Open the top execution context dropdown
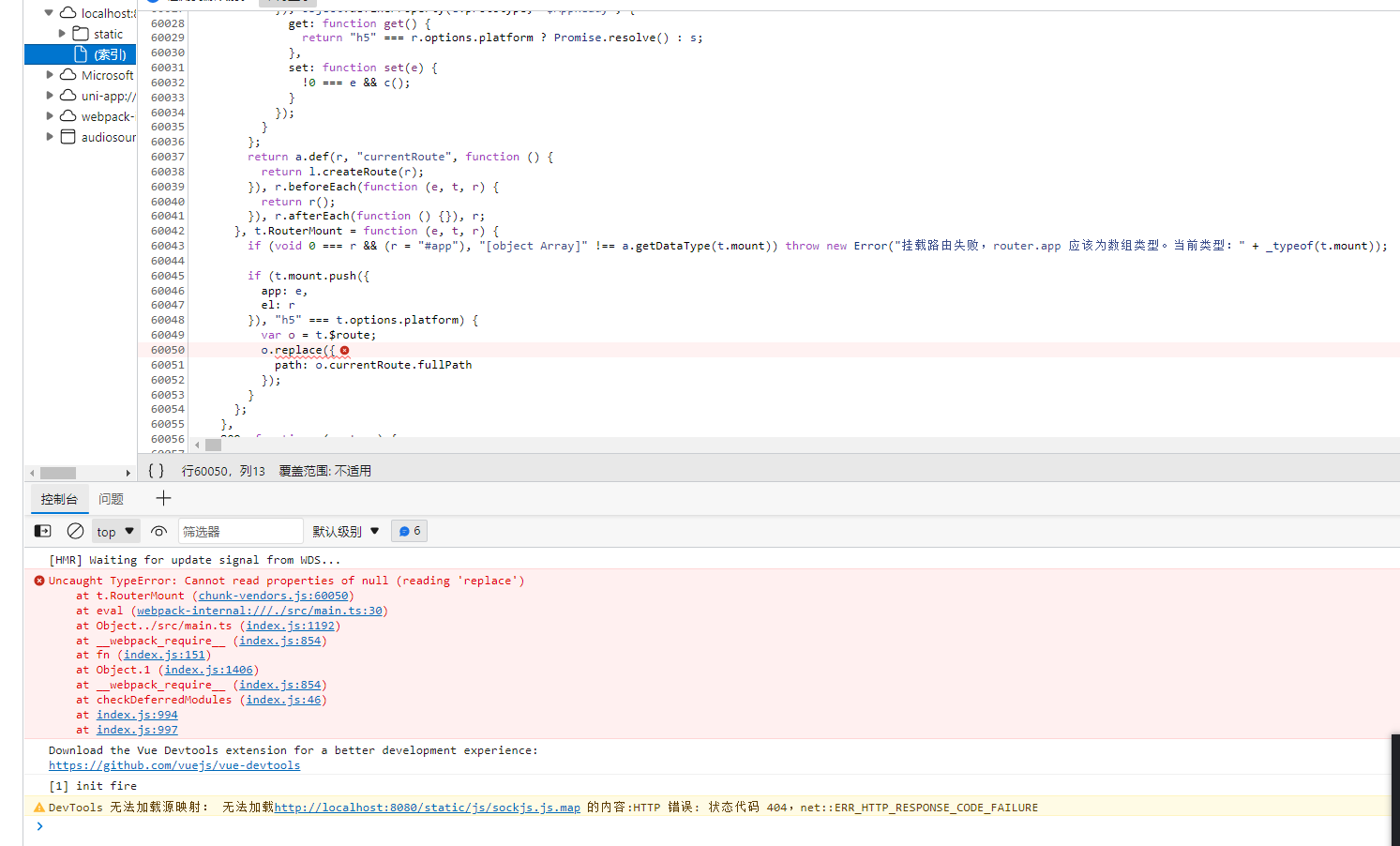This screenshot has height=846, width=1400. [114, 530]
